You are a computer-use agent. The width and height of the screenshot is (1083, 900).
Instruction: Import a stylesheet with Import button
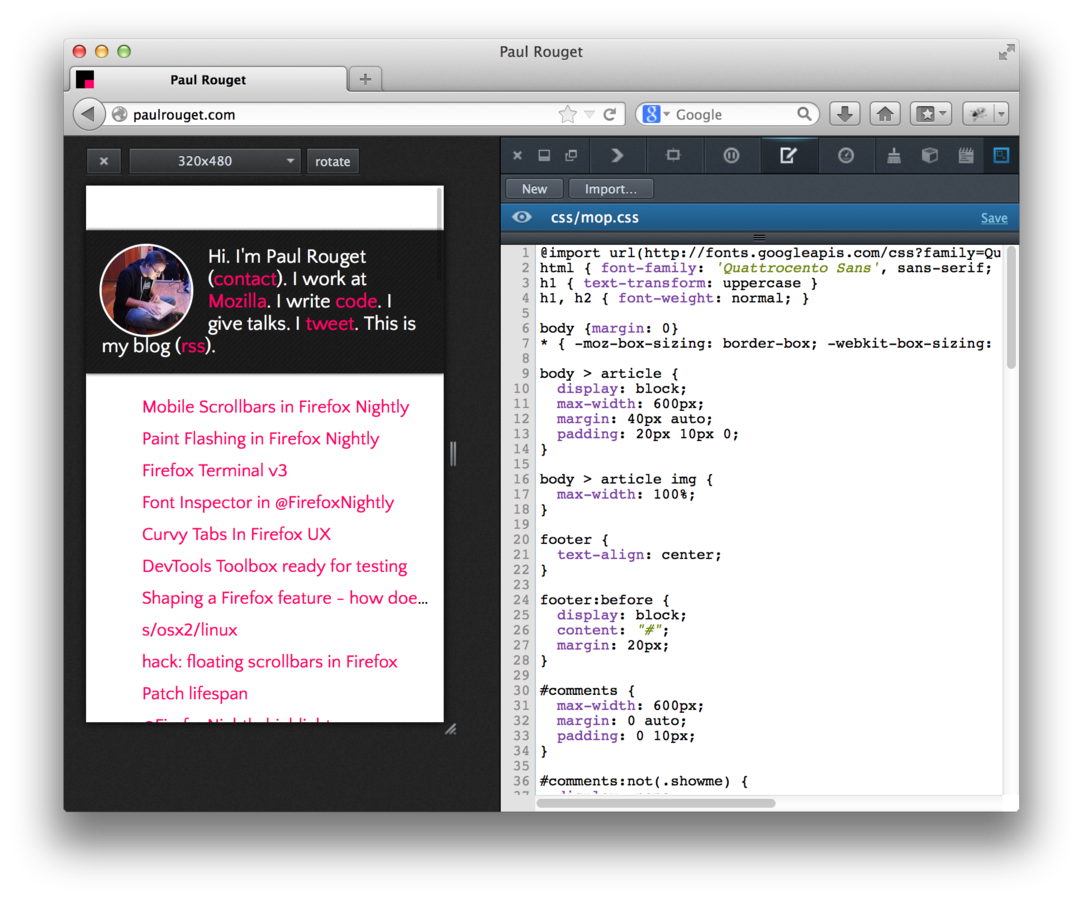tap(611, 189)
